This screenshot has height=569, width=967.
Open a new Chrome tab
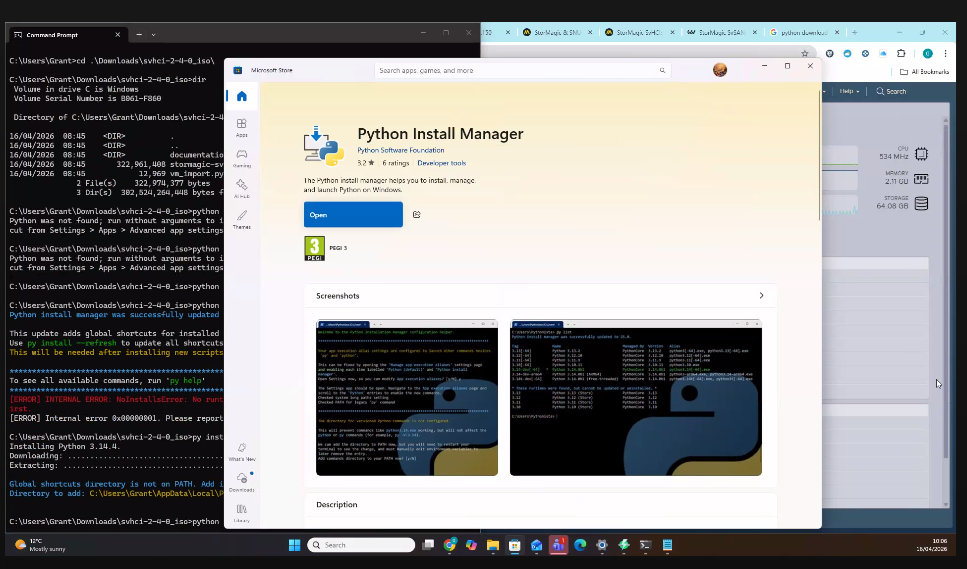tap(855, 32)
